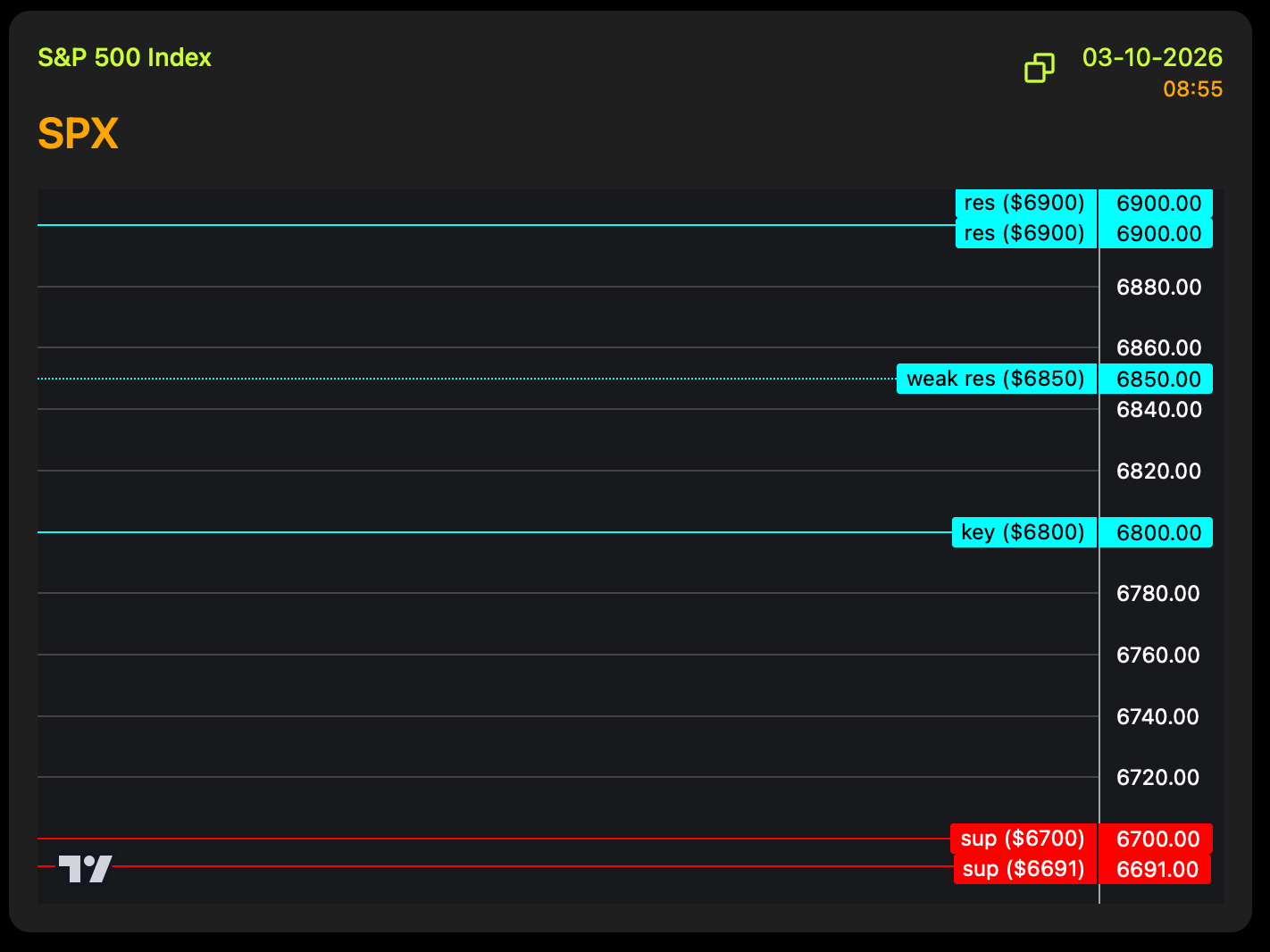Viewport: 1270px width, 952px height.
Task: Click the 6720.00 price axis value
Action: coord(1157,778)
